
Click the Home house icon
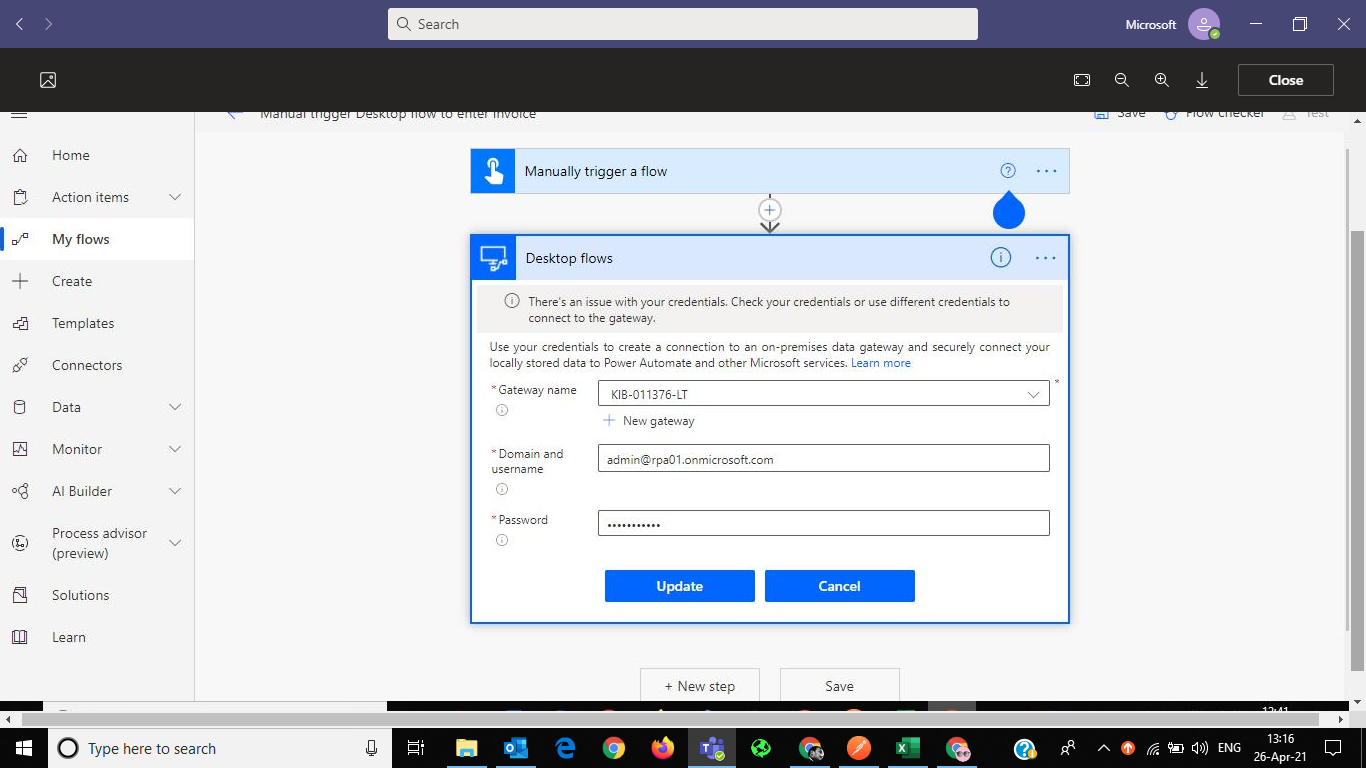coord(19,155)
